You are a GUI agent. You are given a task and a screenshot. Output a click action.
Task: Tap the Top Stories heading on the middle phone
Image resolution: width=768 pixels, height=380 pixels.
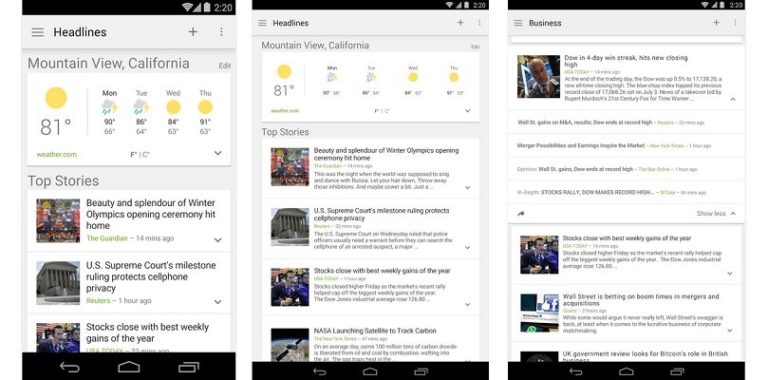(285, 132)
